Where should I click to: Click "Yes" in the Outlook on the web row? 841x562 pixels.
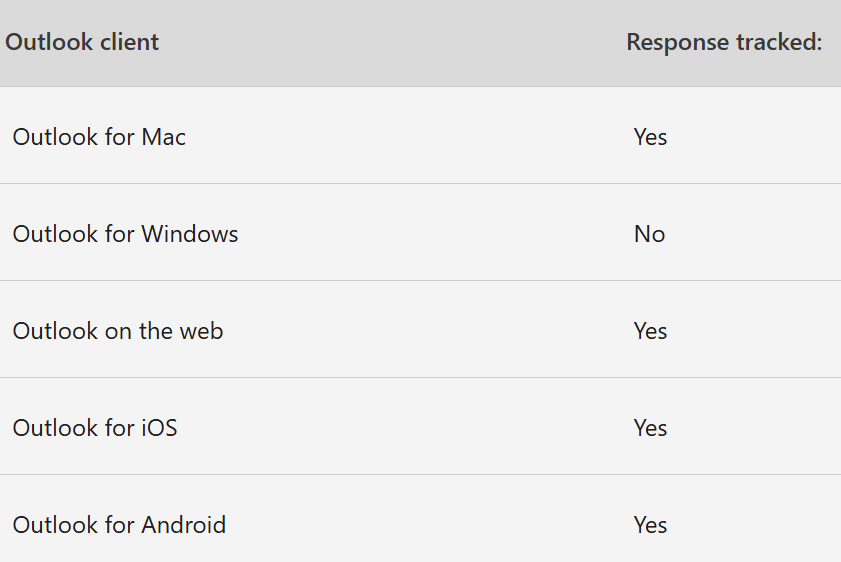point(650,331)
